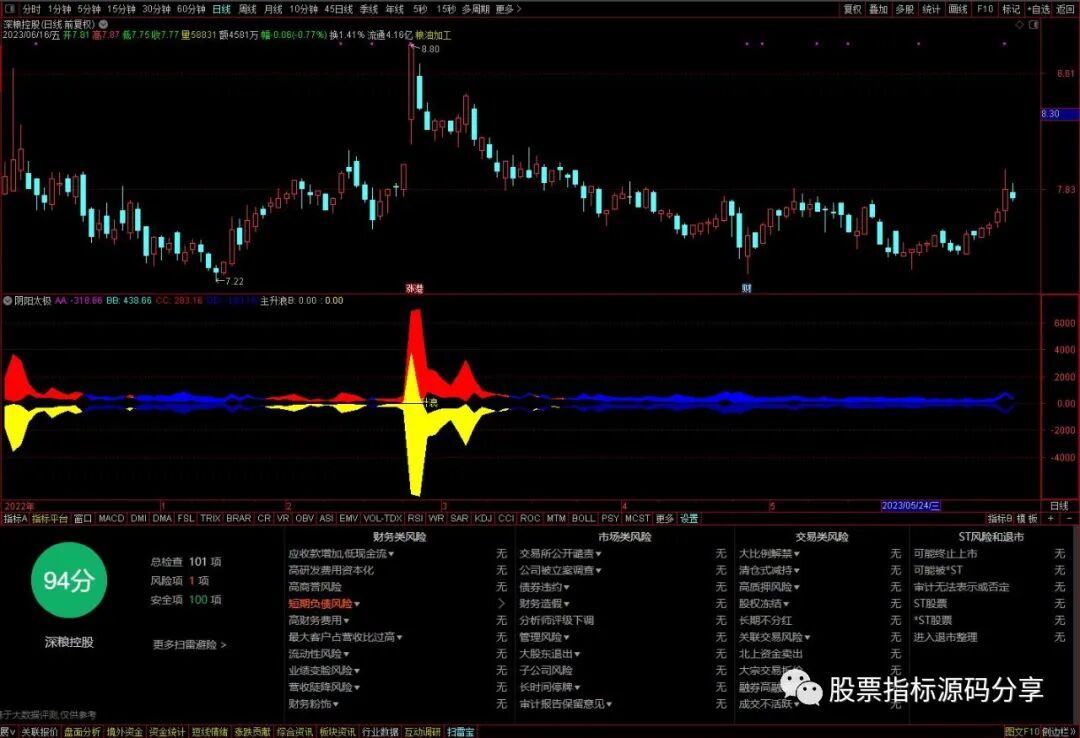Click the 窗口 button in indicator bar
The image size is (1080, 738).
coord(83,518)
